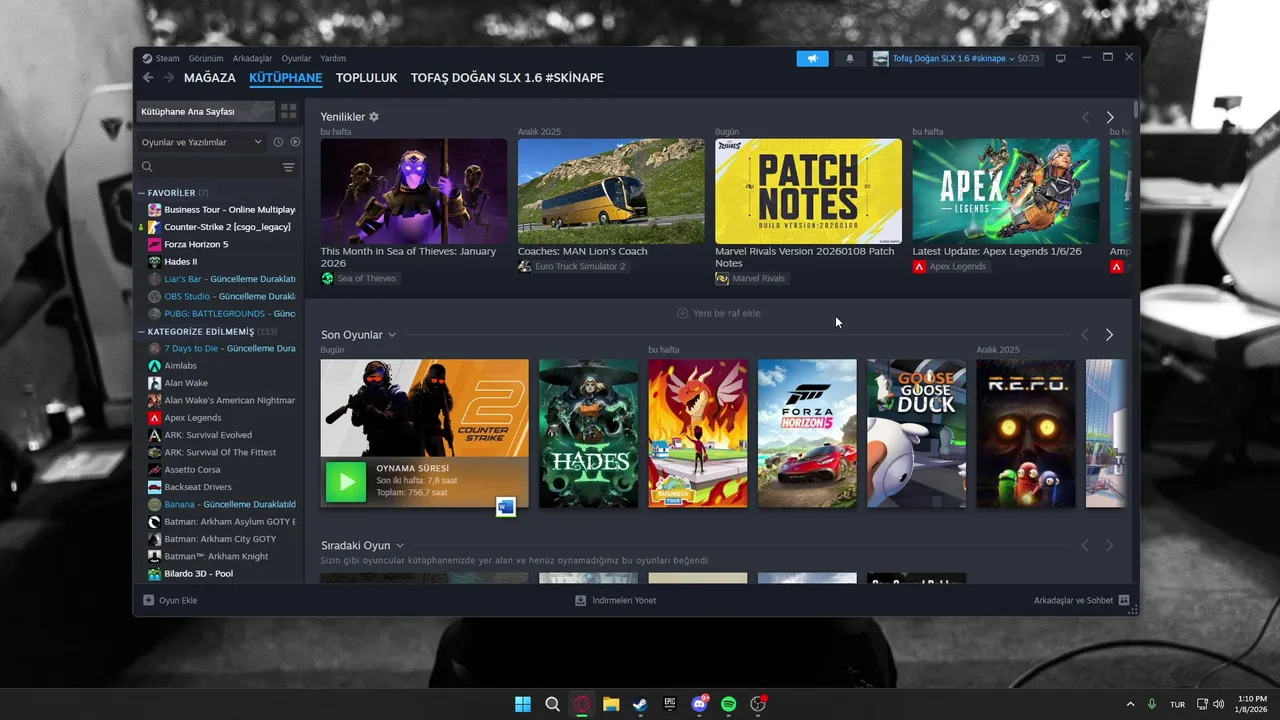Switch to the MAĞAZA tab
The image size is (1280, 720).
click(210, 77)
